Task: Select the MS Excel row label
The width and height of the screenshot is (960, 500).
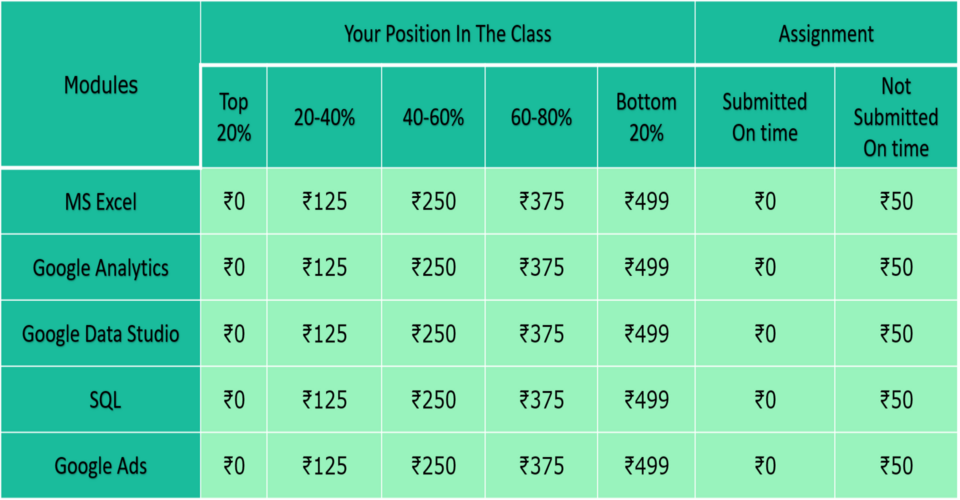Action: tap(100, 201)
